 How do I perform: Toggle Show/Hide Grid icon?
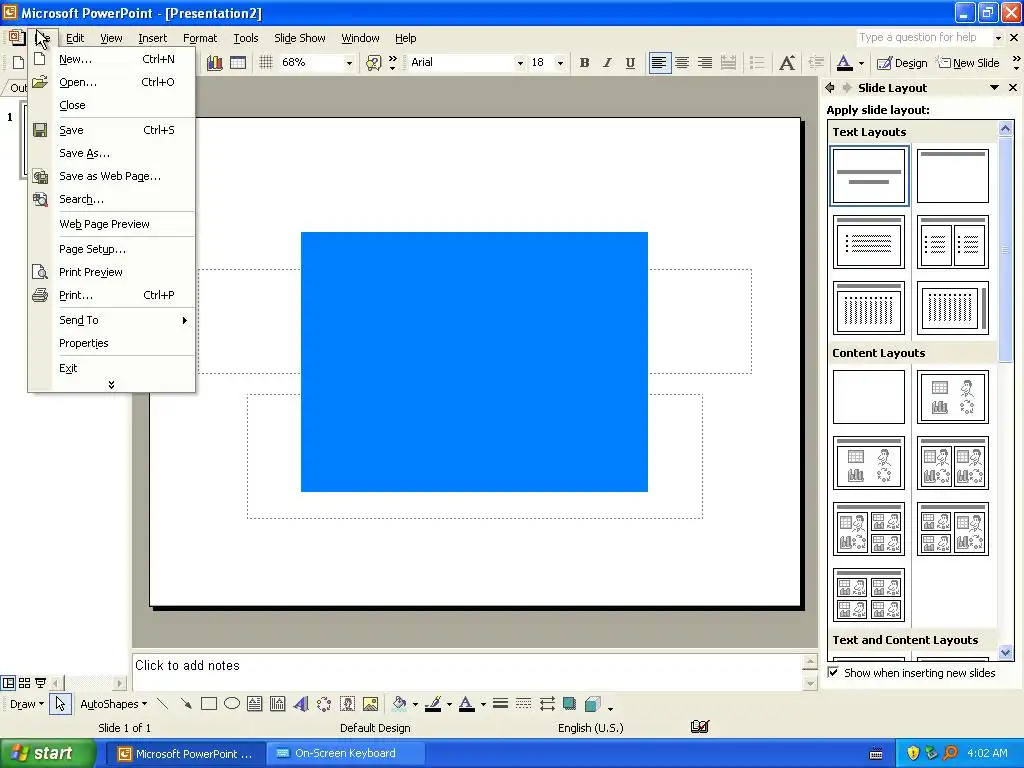(x=265, y=63)
